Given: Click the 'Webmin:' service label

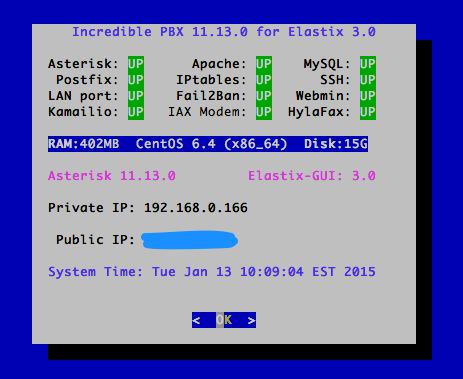Looking at the screenshot, I should pos(323,96).
